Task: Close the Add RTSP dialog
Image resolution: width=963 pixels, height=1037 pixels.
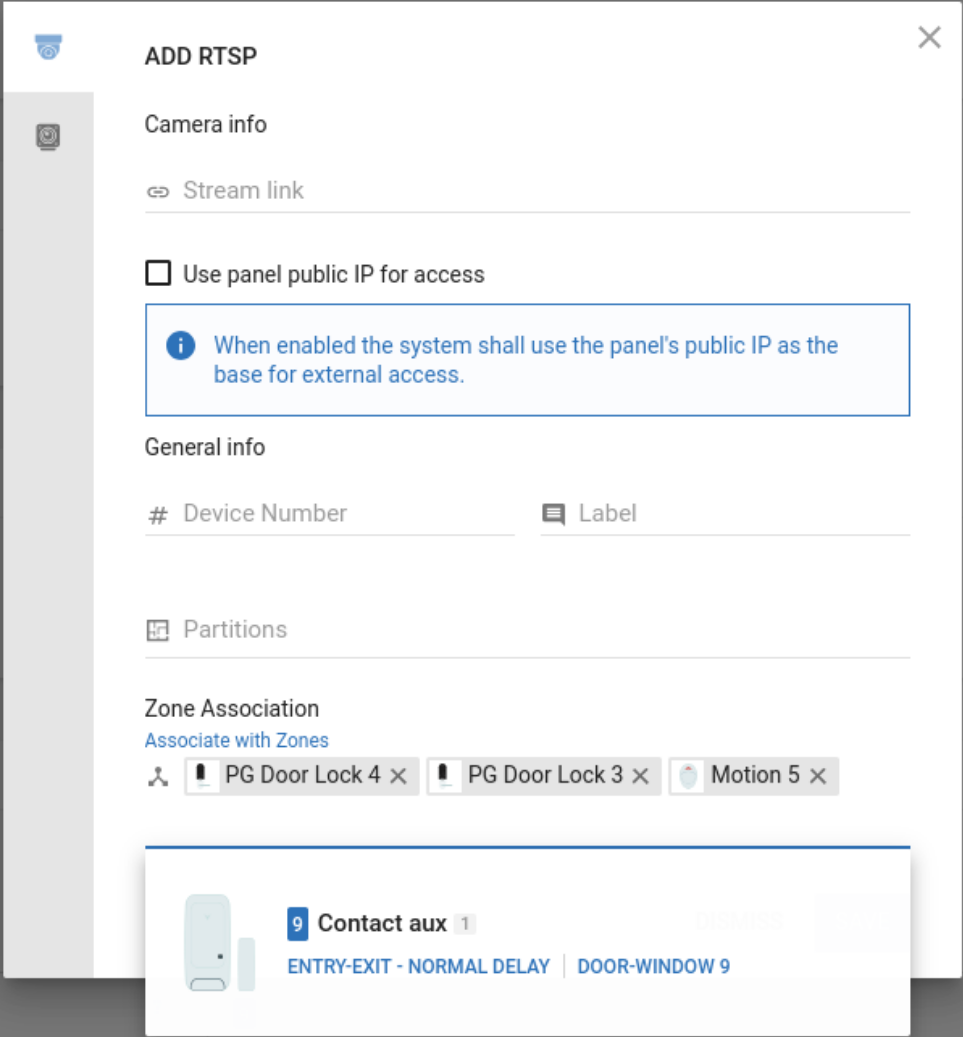Action: 929,38
